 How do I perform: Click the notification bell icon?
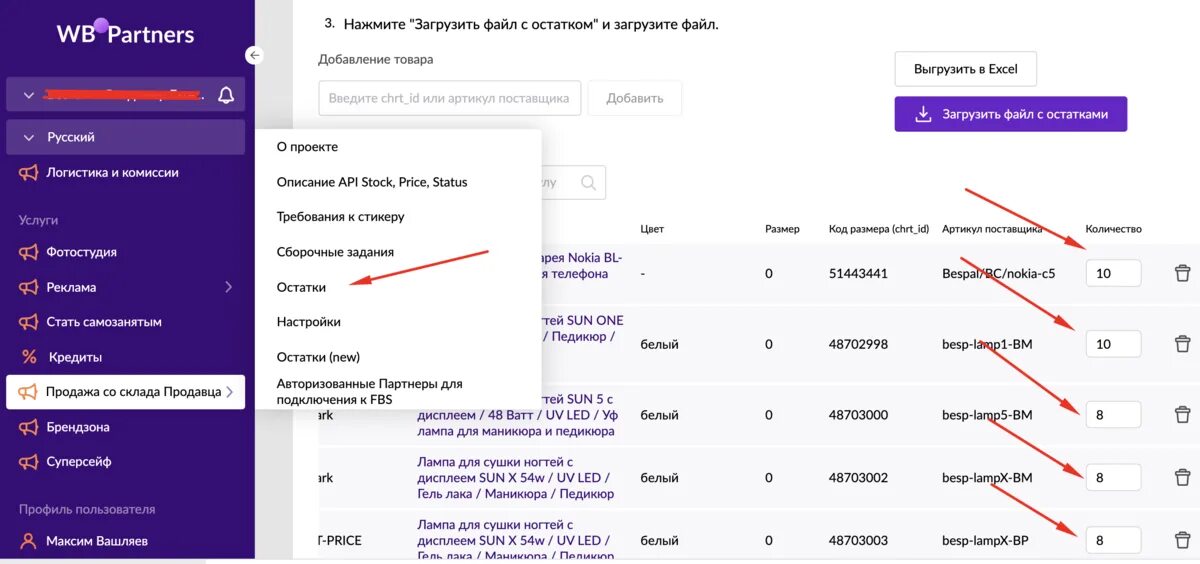[x=226, y=95]
